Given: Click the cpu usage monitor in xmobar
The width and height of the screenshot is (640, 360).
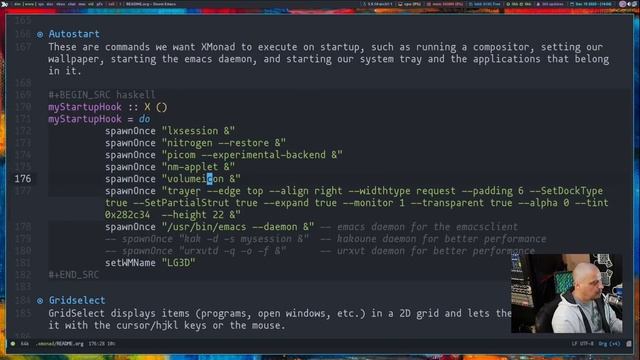Looking at the screenshot, I should pyautogui.click(x=409, y=4).
